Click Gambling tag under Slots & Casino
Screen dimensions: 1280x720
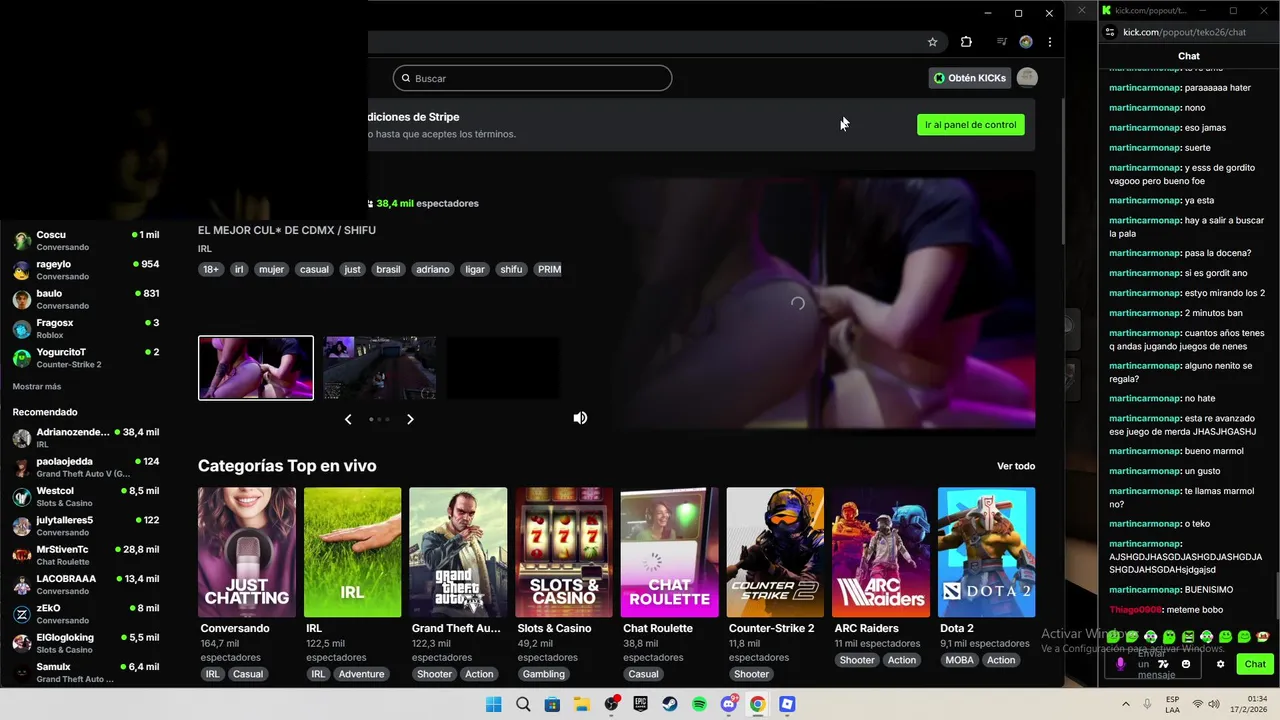[x=544, y=674]
